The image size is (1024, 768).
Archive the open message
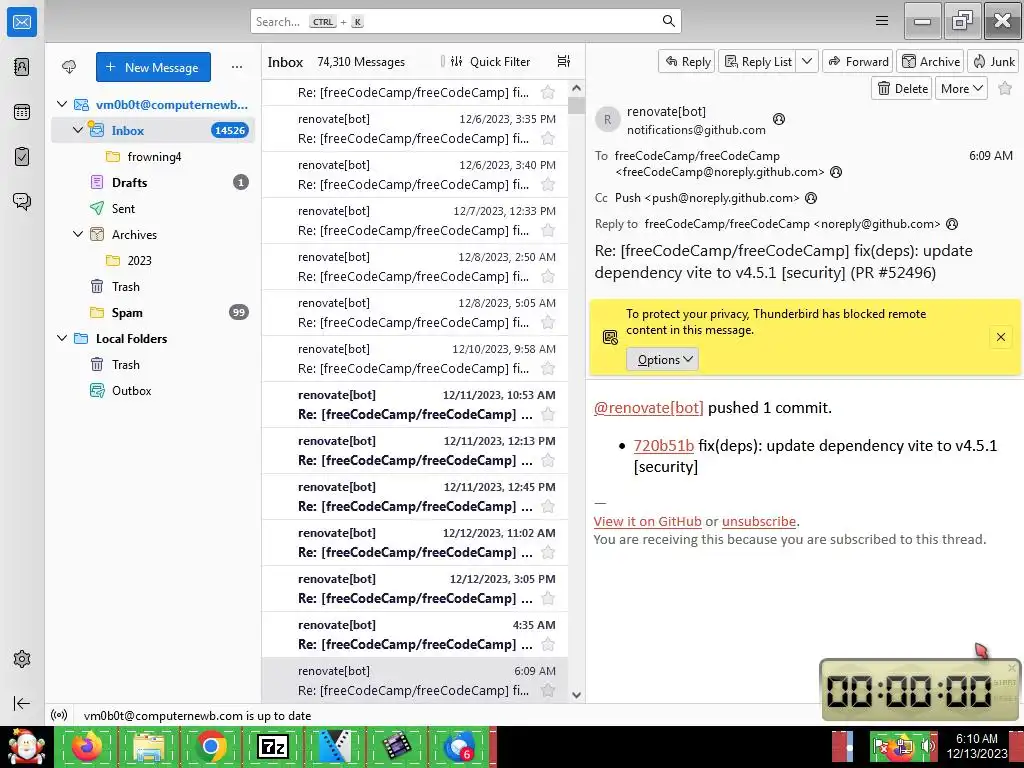coord(931,61)
